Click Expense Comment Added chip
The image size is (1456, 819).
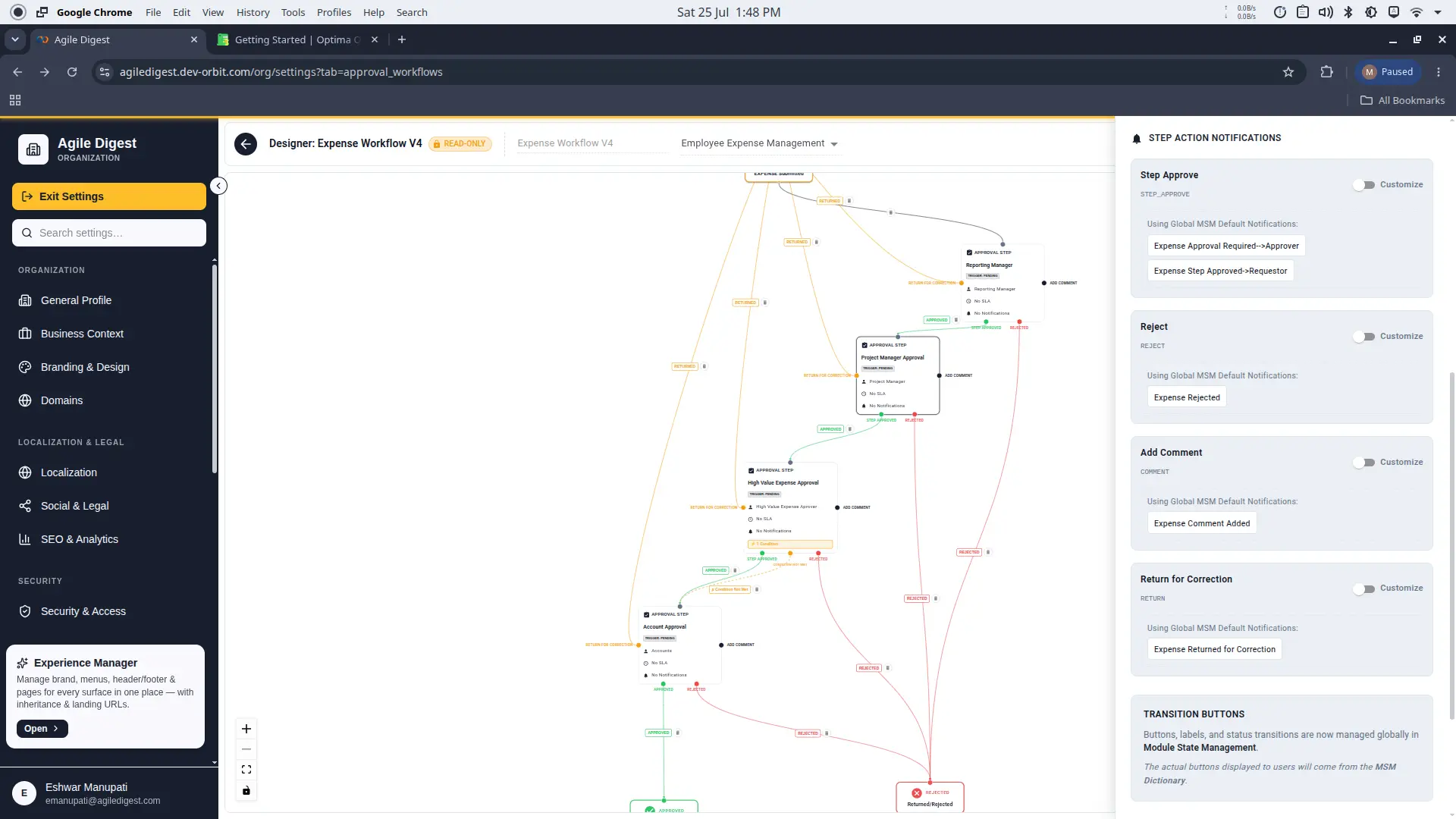tap(1202, 523)
